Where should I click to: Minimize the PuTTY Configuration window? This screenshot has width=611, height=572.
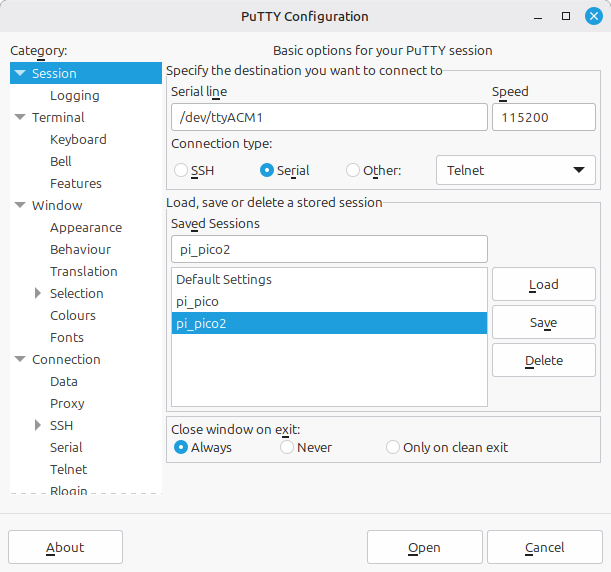[x=538, y=16]
